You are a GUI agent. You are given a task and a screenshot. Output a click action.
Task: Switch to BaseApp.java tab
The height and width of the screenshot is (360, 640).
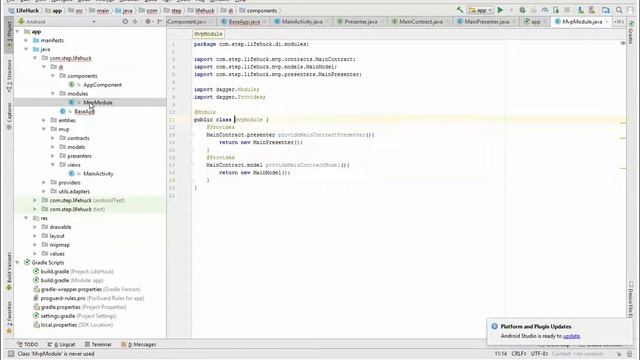tap(244, 22)
